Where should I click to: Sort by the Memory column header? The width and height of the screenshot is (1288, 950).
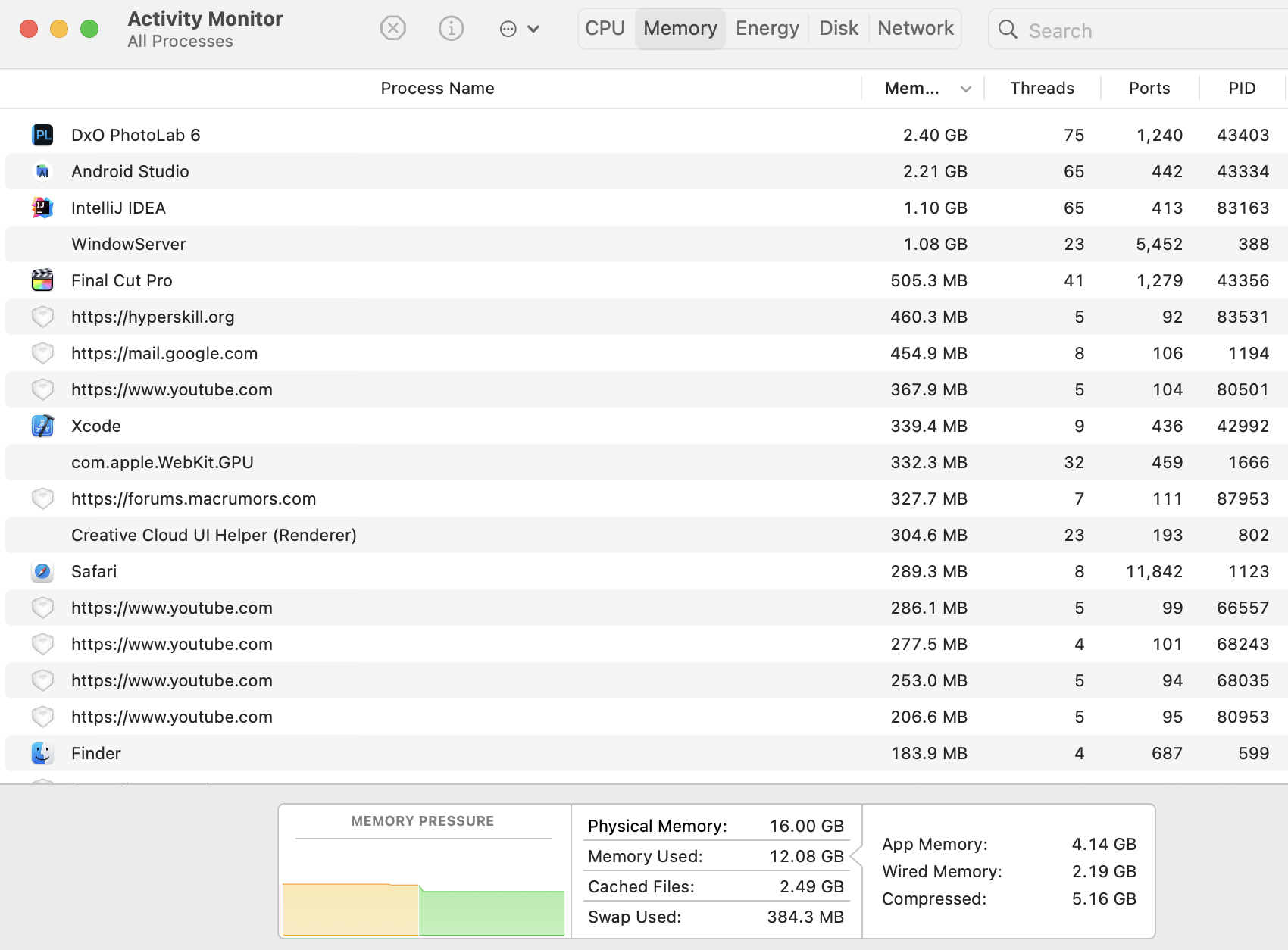(911, 89)
